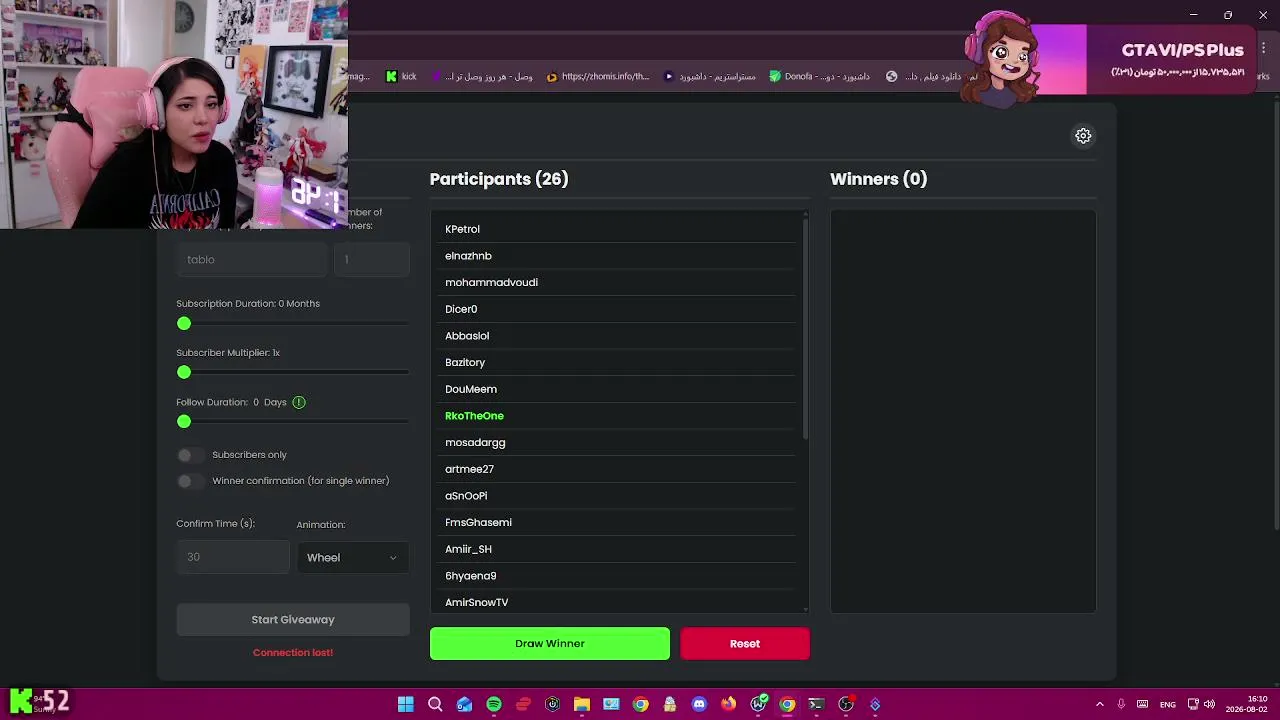Image resolution: width=1280 pixels, height=720 pixels.
Task: Open Discord from the taskbar
Action: tap(699, 704)
